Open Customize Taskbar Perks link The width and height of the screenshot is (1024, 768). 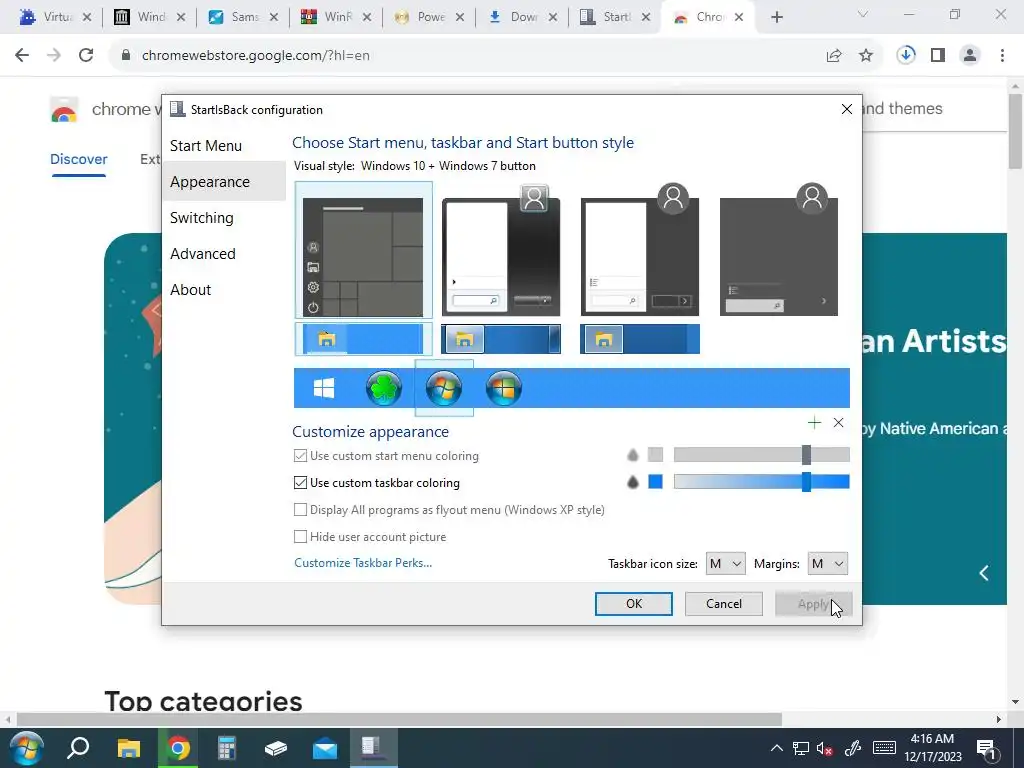362,562
